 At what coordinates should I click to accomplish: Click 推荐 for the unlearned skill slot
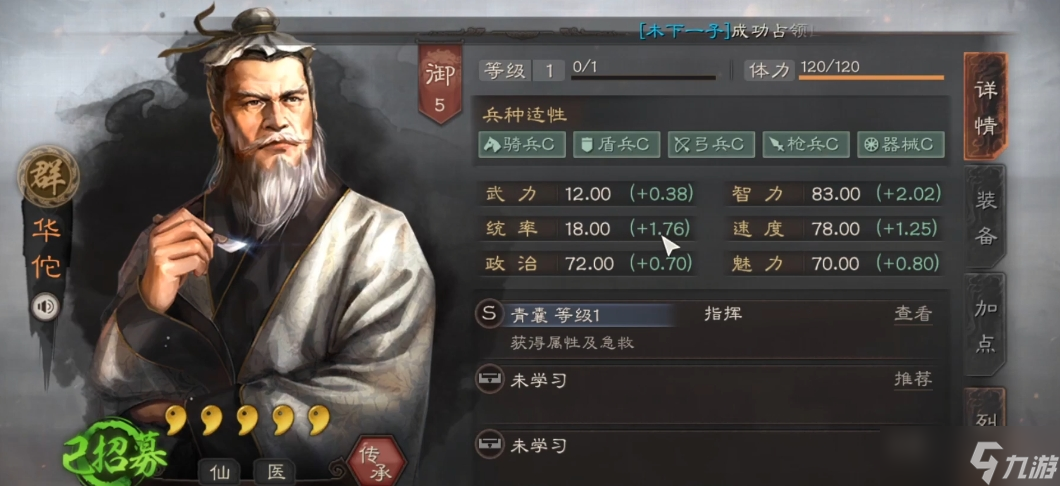[x=913, y=379]
